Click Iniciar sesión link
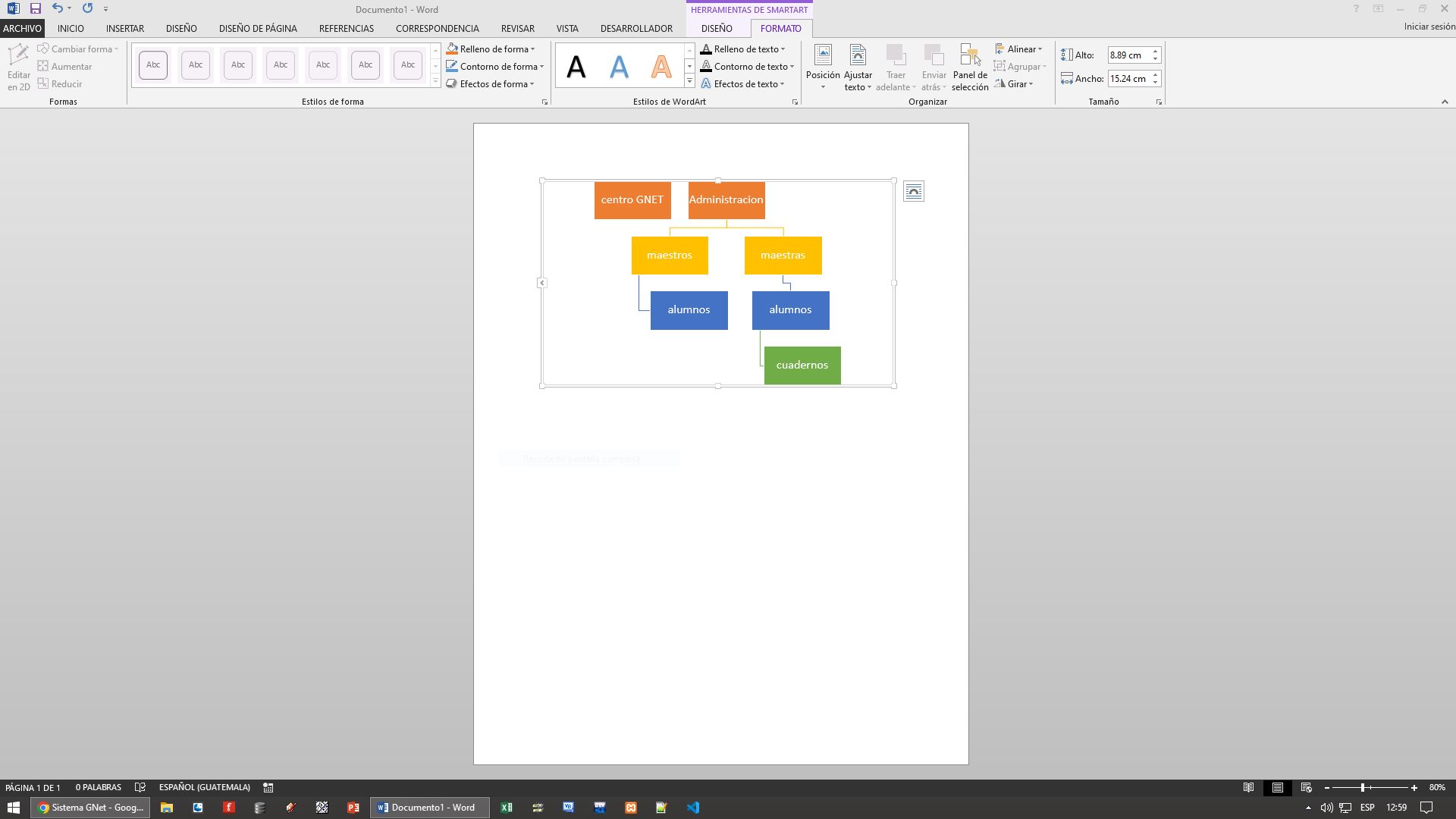The width and height of the screenshot is (1456, 819). [1429, 27]
